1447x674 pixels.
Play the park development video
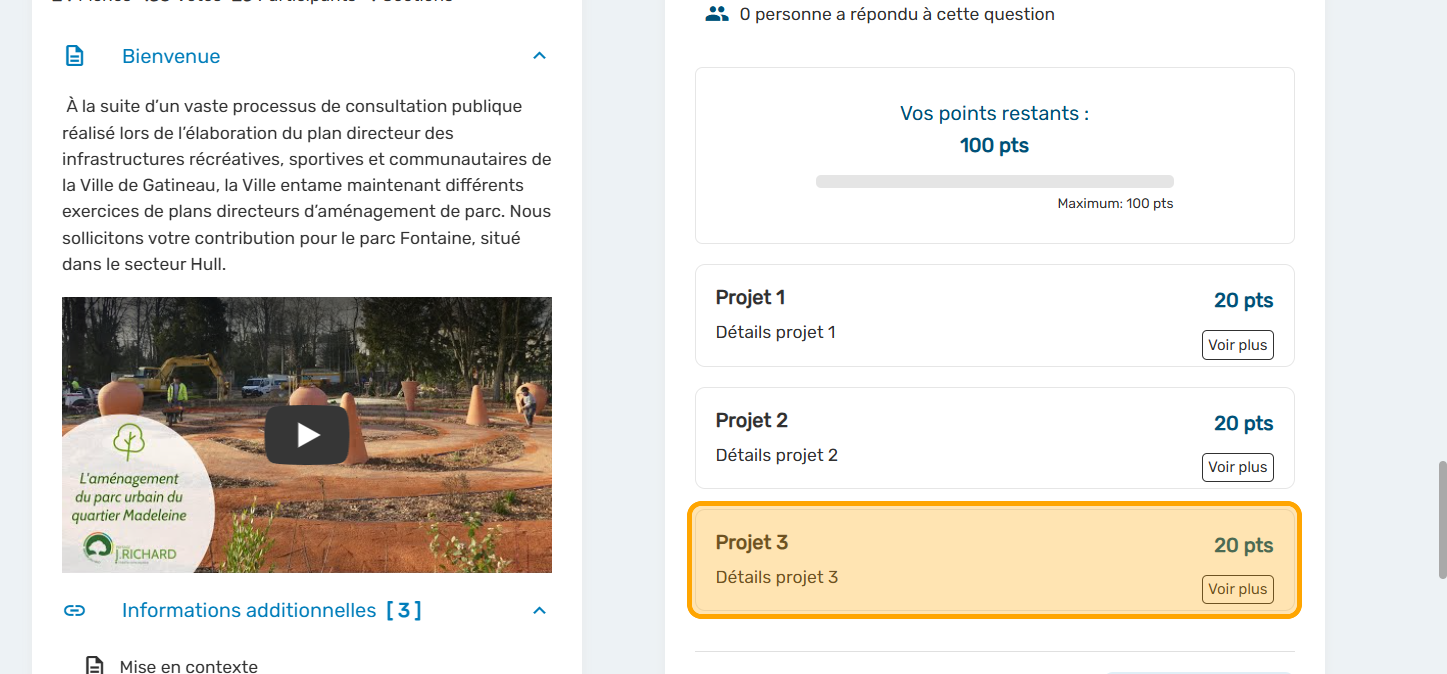307,435
